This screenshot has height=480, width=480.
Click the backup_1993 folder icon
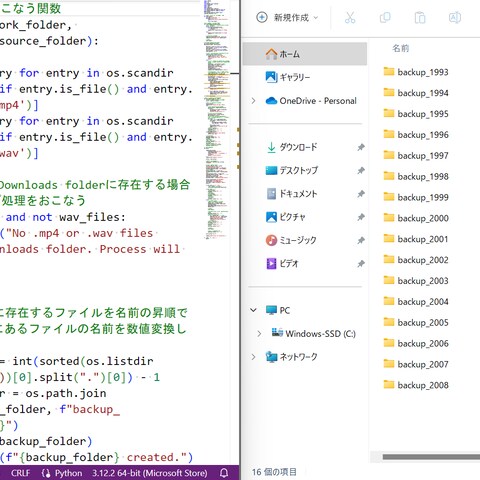389,71
